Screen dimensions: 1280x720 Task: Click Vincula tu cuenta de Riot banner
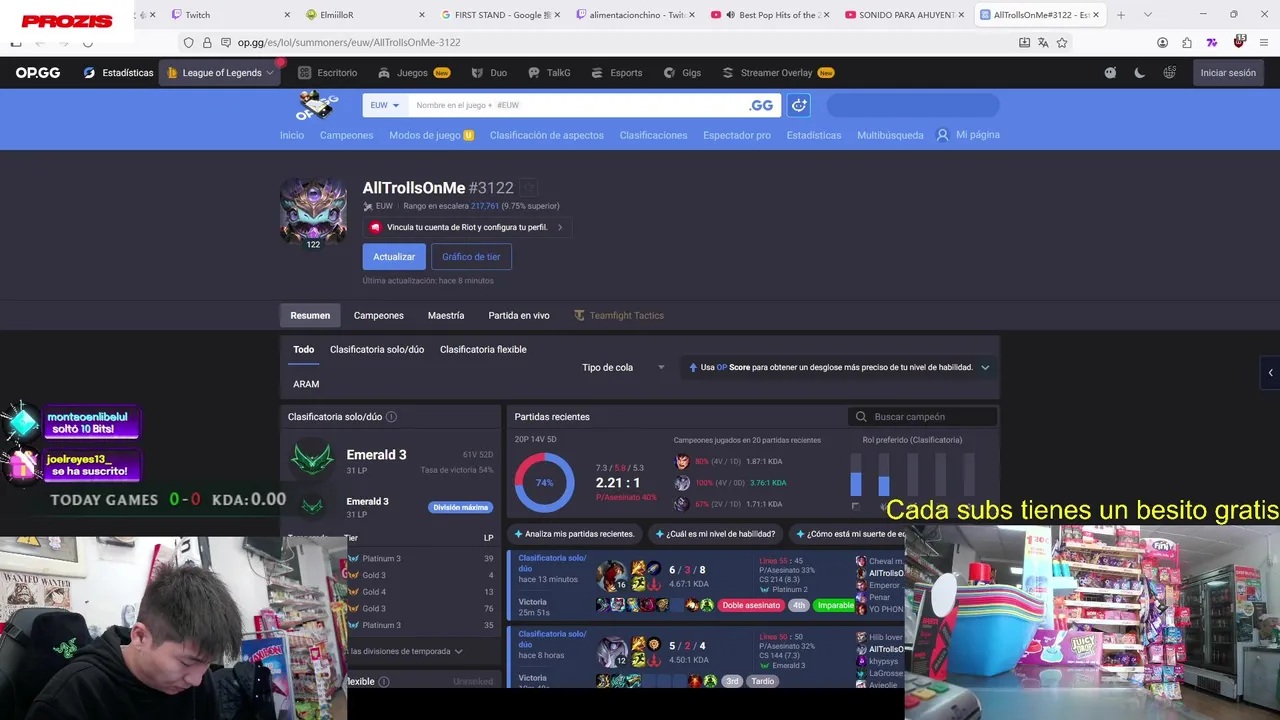(467, 227)
